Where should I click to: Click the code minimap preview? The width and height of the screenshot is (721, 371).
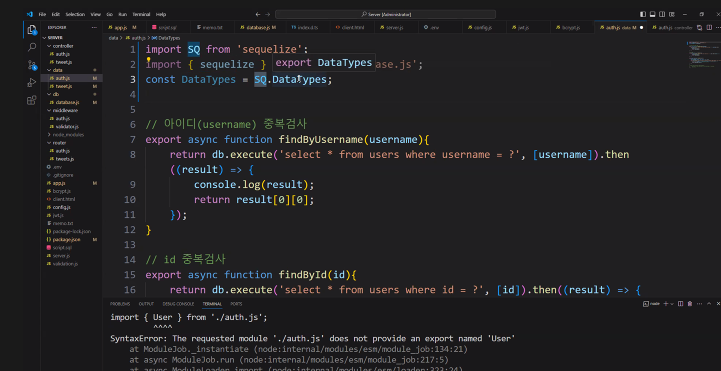point(703,55)
